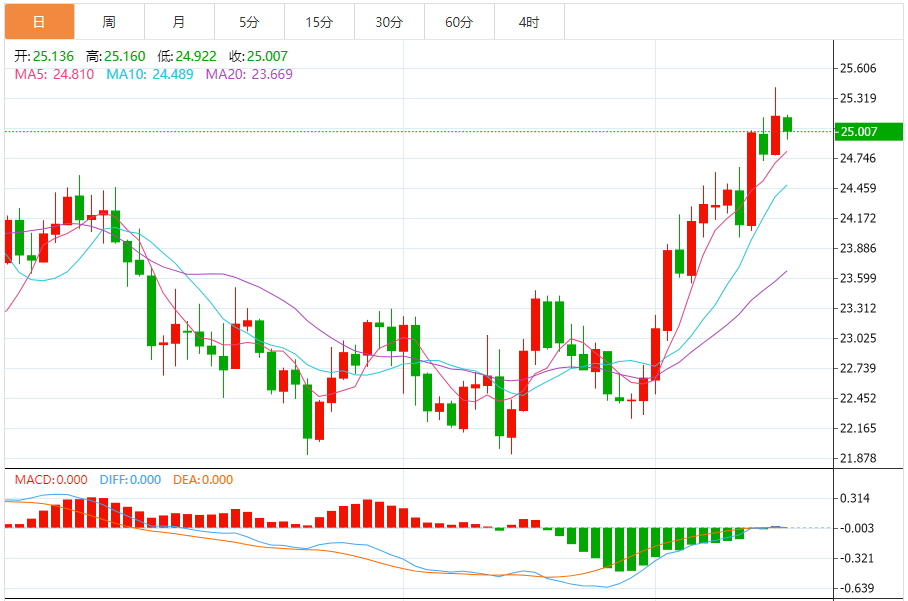This screenshot has height=601, width=908.
Task: Switch to the 月 monthly tab
Action: pos(180,22)
